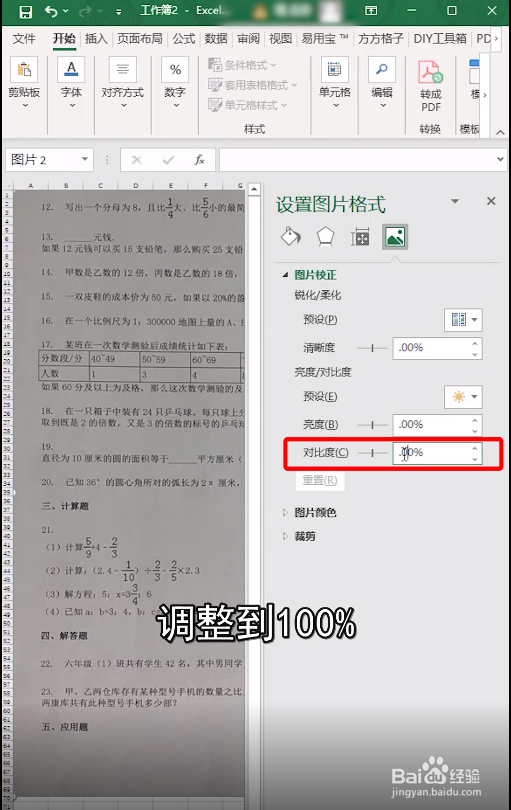Switch to the 插入 ribbon tab
Image resolution: width=511 pixels, height=810 pixels.
[x=96, y=39]
